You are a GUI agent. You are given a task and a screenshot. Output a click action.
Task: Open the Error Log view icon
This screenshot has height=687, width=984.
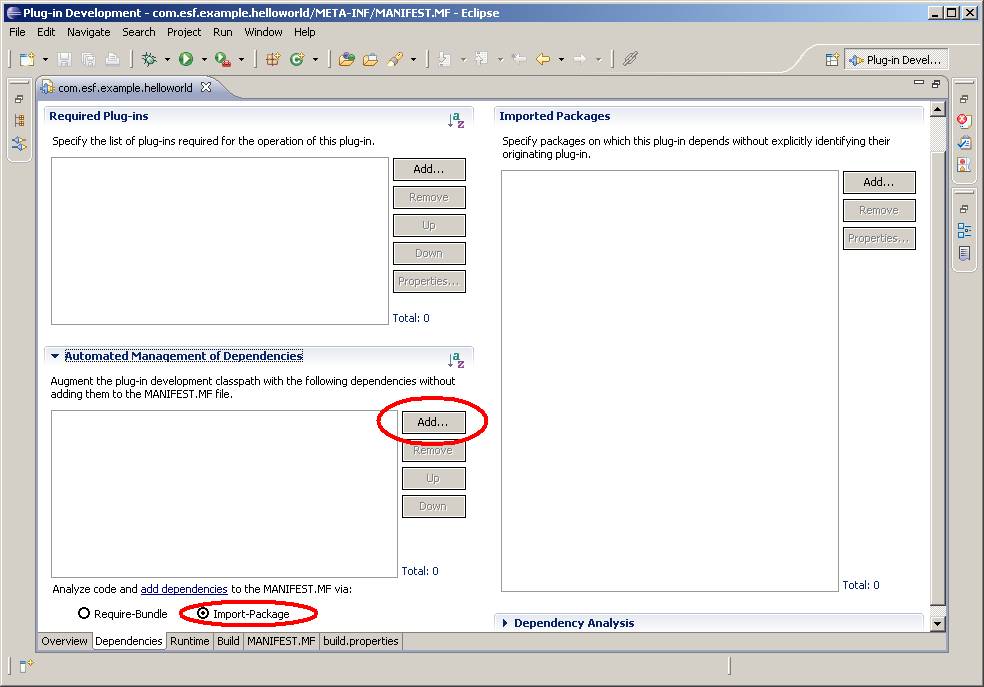coord(964,120)
